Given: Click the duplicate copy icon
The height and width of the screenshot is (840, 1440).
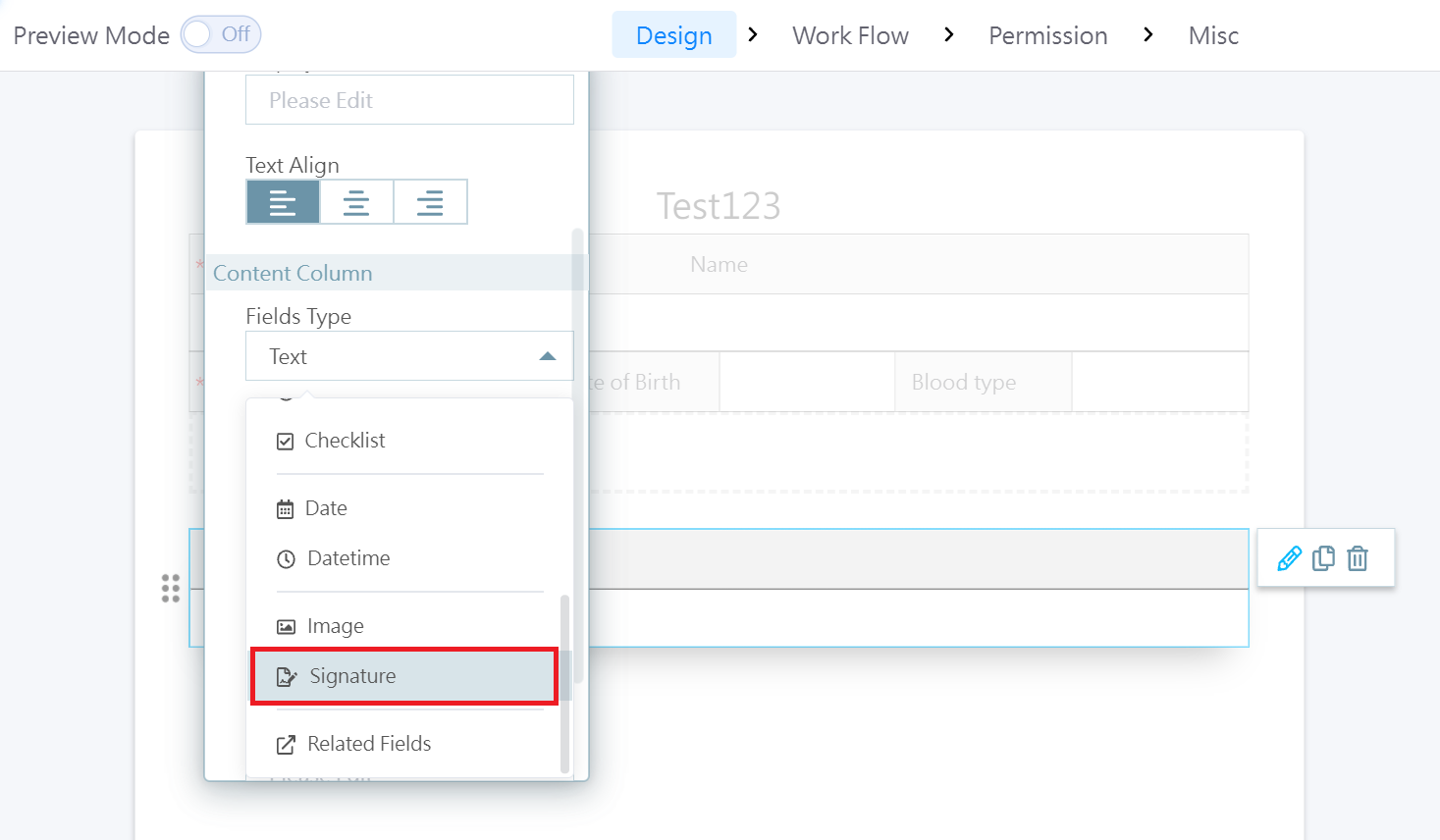Looking at the screenshot, I should point(1323,558).
